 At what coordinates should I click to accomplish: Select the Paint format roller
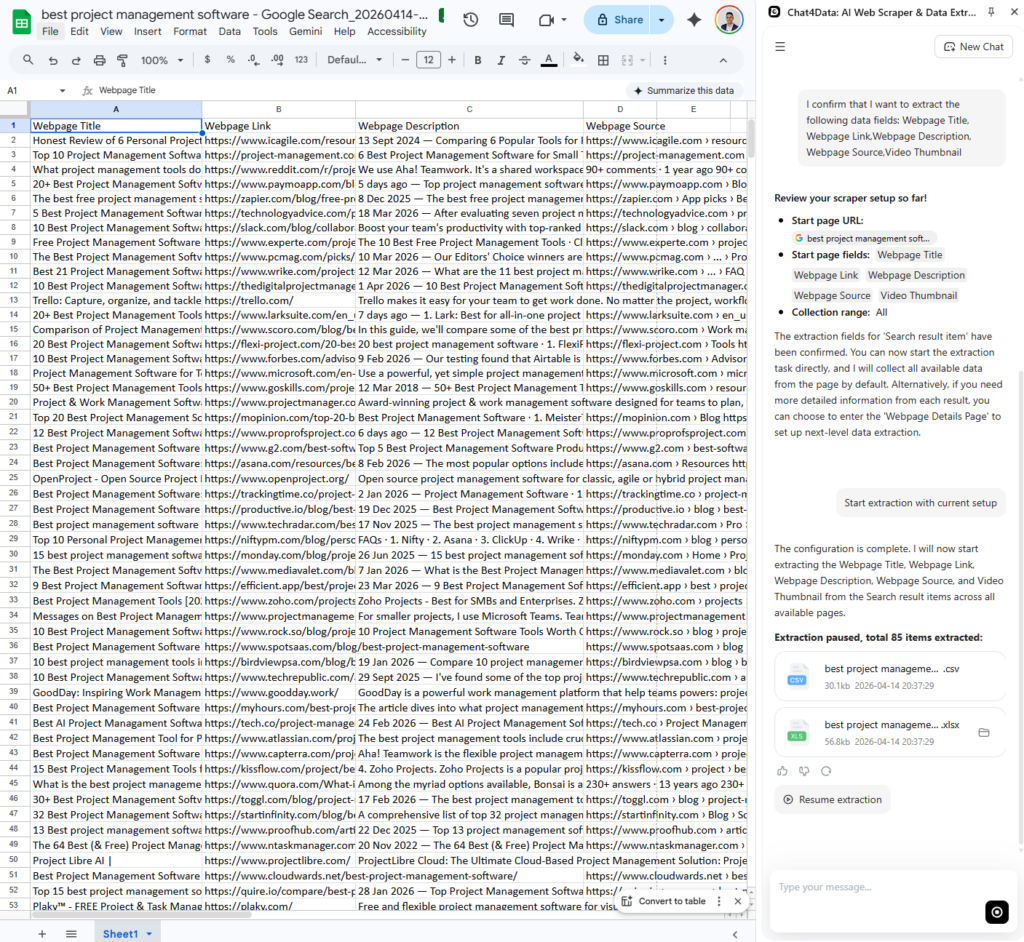122,60
